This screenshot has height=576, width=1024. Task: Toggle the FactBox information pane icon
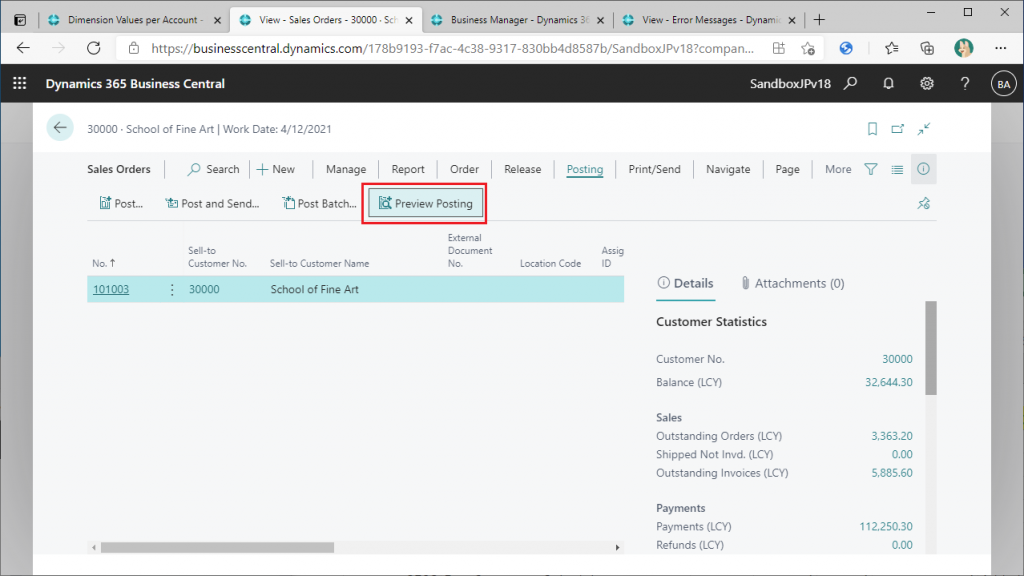(x=923, y=169)
